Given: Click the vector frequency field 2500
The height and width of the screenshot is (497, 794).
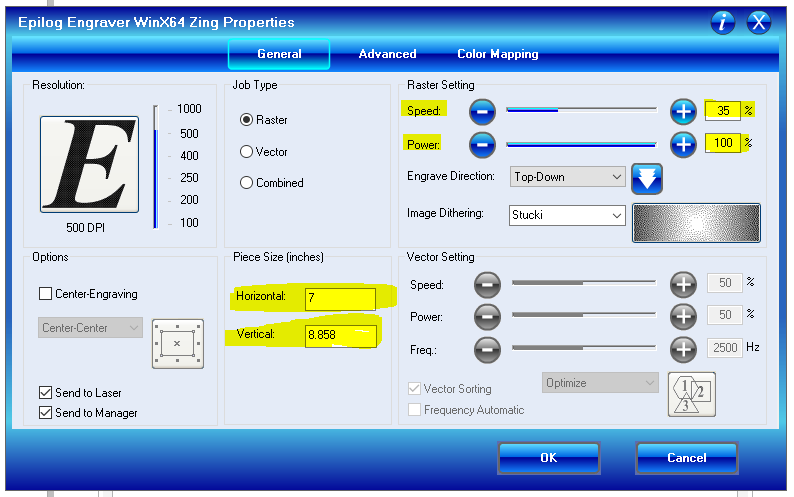Looking at the screenshot, I should pyautogui.click(x=725, y=348).
